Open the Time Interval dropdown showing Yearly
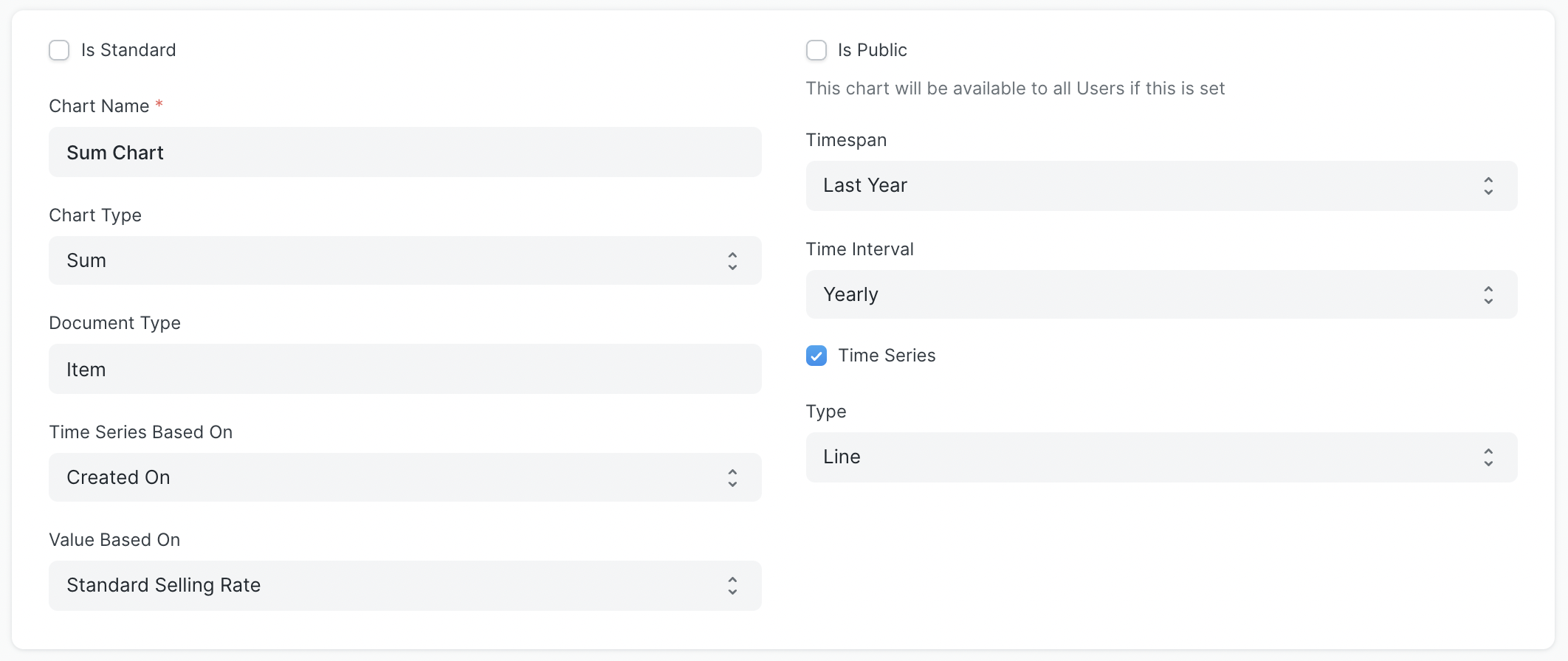This screenshot has height=661, width=1568. coord(1160,294)
